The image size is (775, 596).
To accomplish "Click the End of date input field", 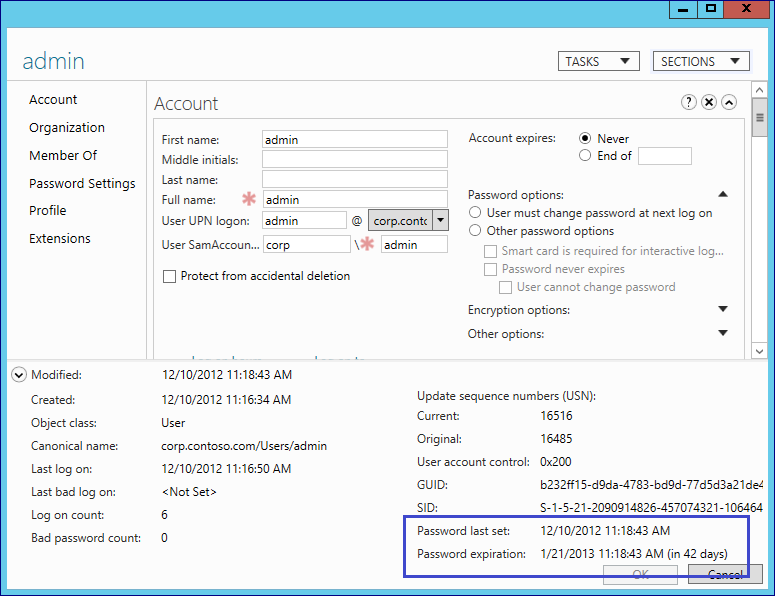I will coord(665,156).
